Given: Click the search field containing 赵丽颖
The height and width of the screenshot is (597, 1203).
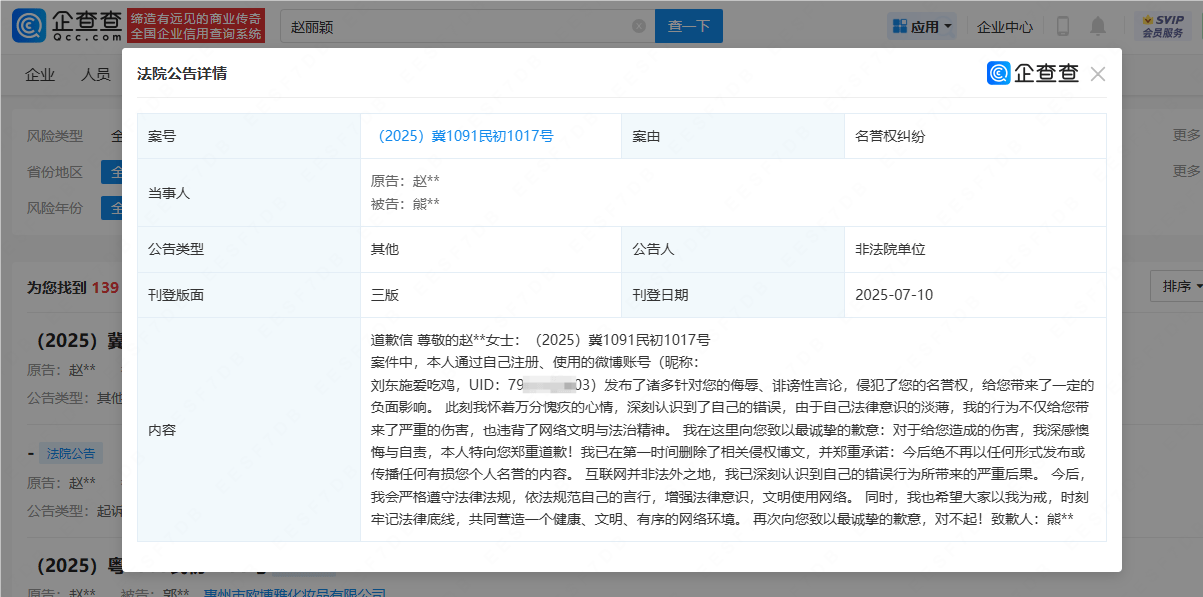Looking at the screenshot, I should (x=450, y=27).
